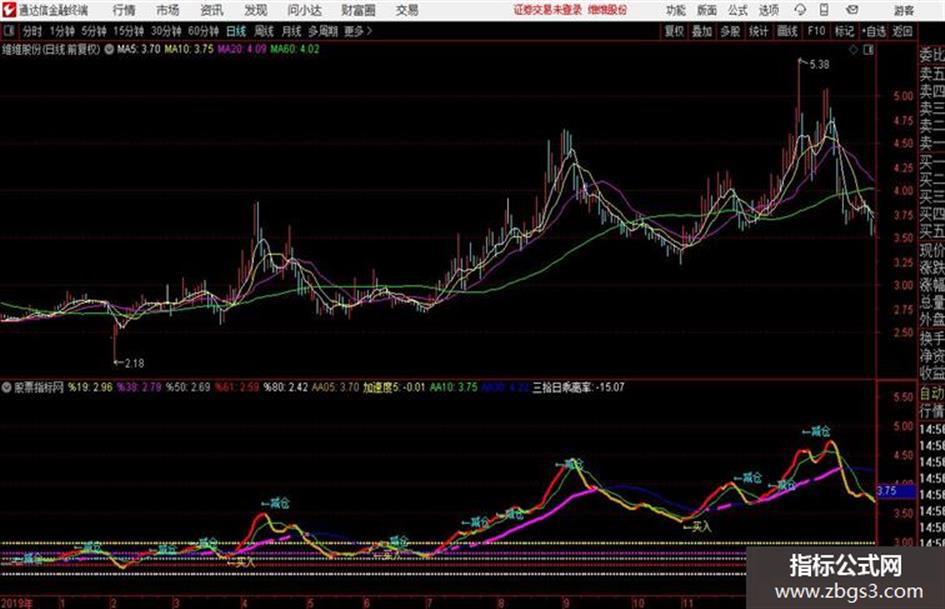This screenshot has height=609, width=945.
Task: Open the 行情 menu
Action: click(x=124, y=10)
